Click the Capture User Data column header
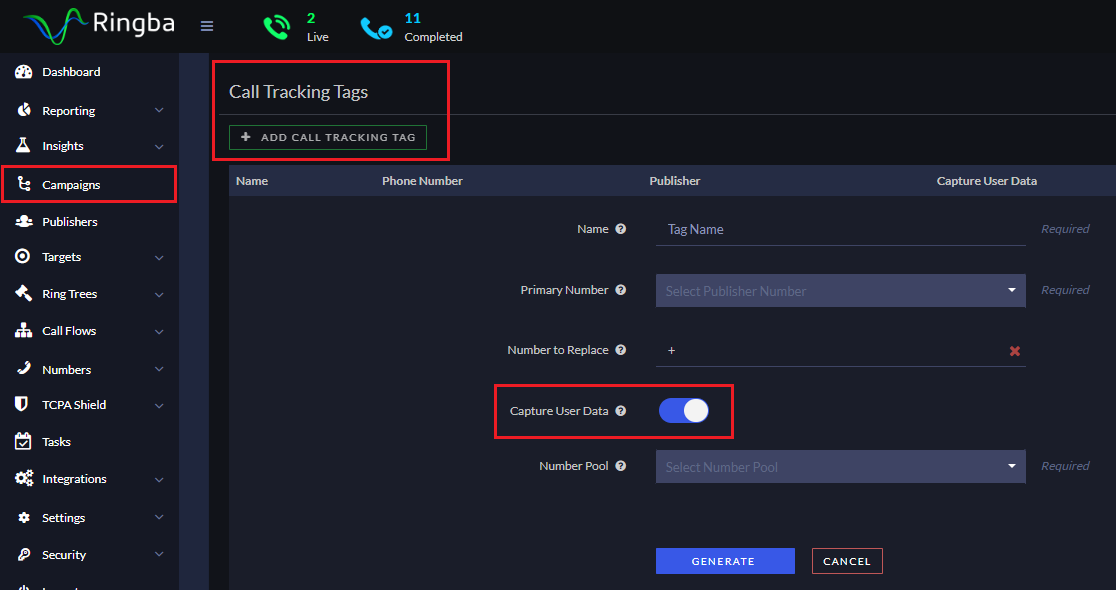 pyautogui.click(x=986, y=181)
